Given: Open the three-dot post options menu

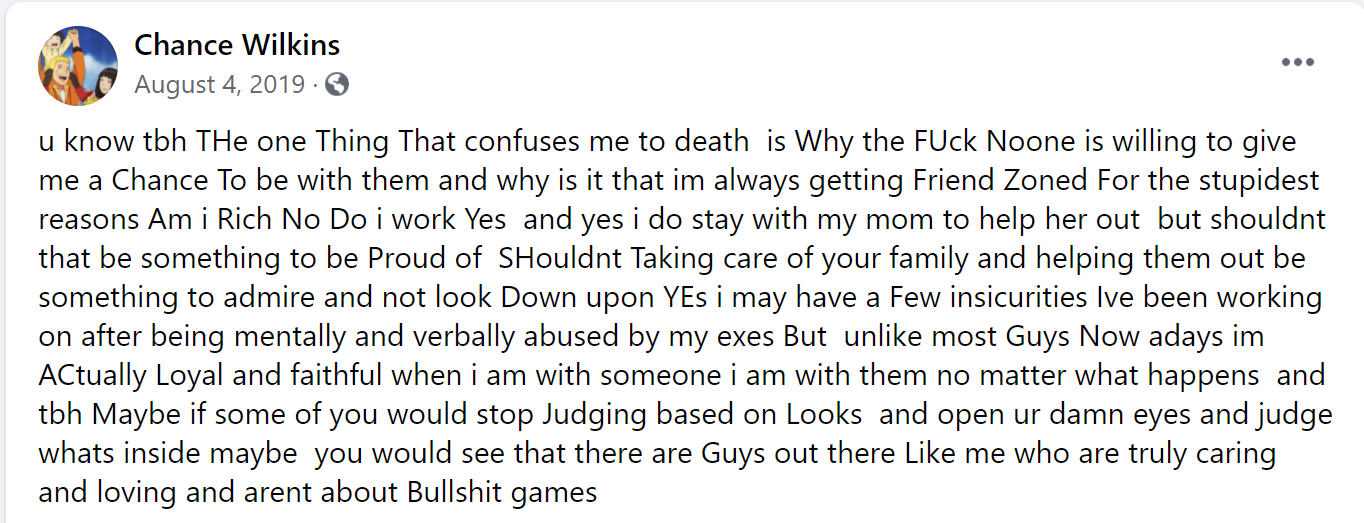Looking at the screenshot, I should [x=1297, y=62].
